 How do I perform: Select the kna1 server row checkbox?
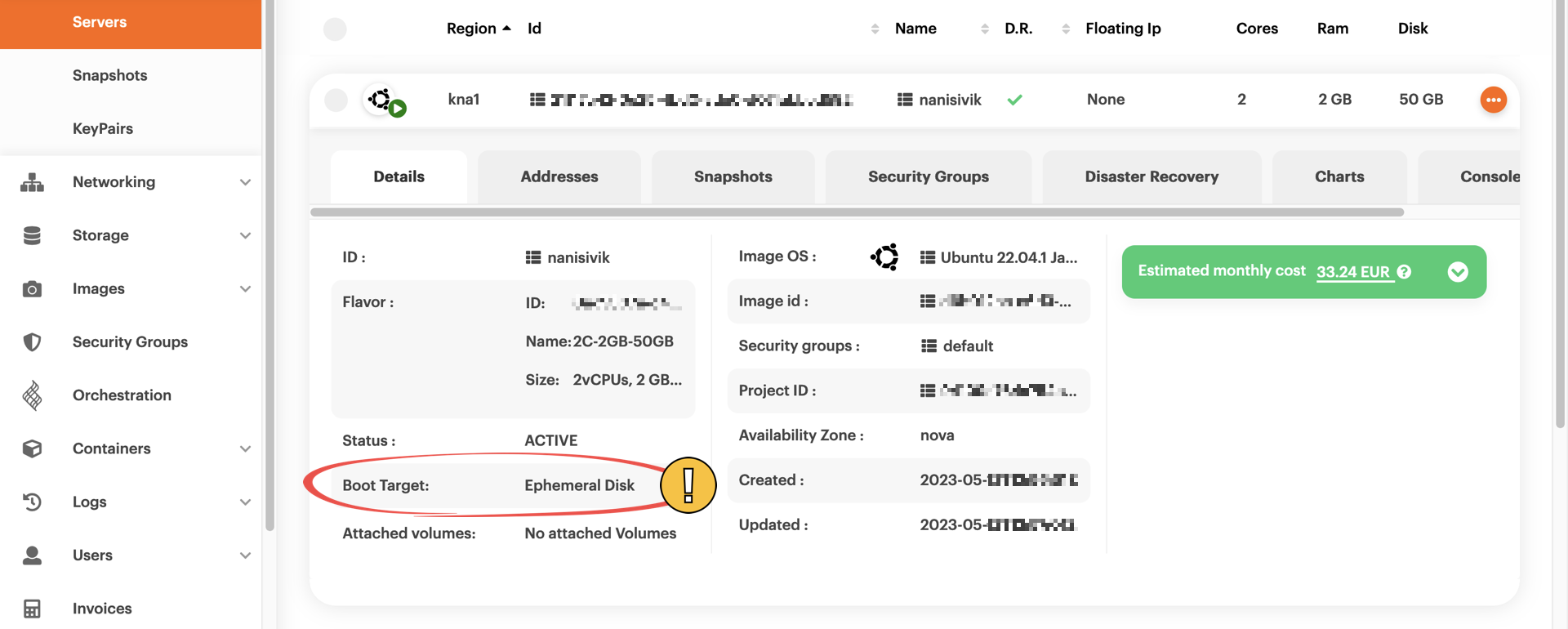click(336, 100)
